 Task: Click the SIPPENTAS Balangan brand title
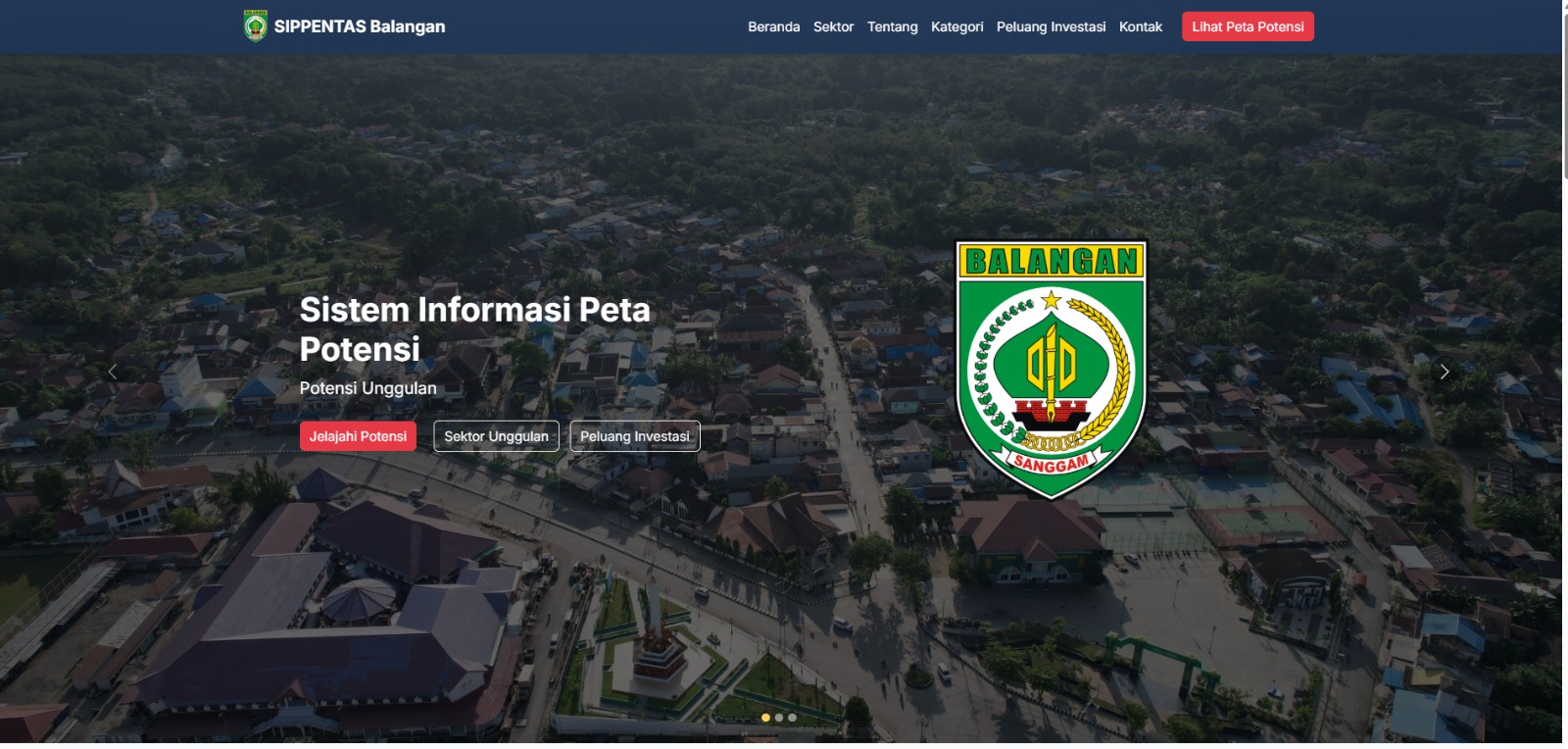coord(360,26)
